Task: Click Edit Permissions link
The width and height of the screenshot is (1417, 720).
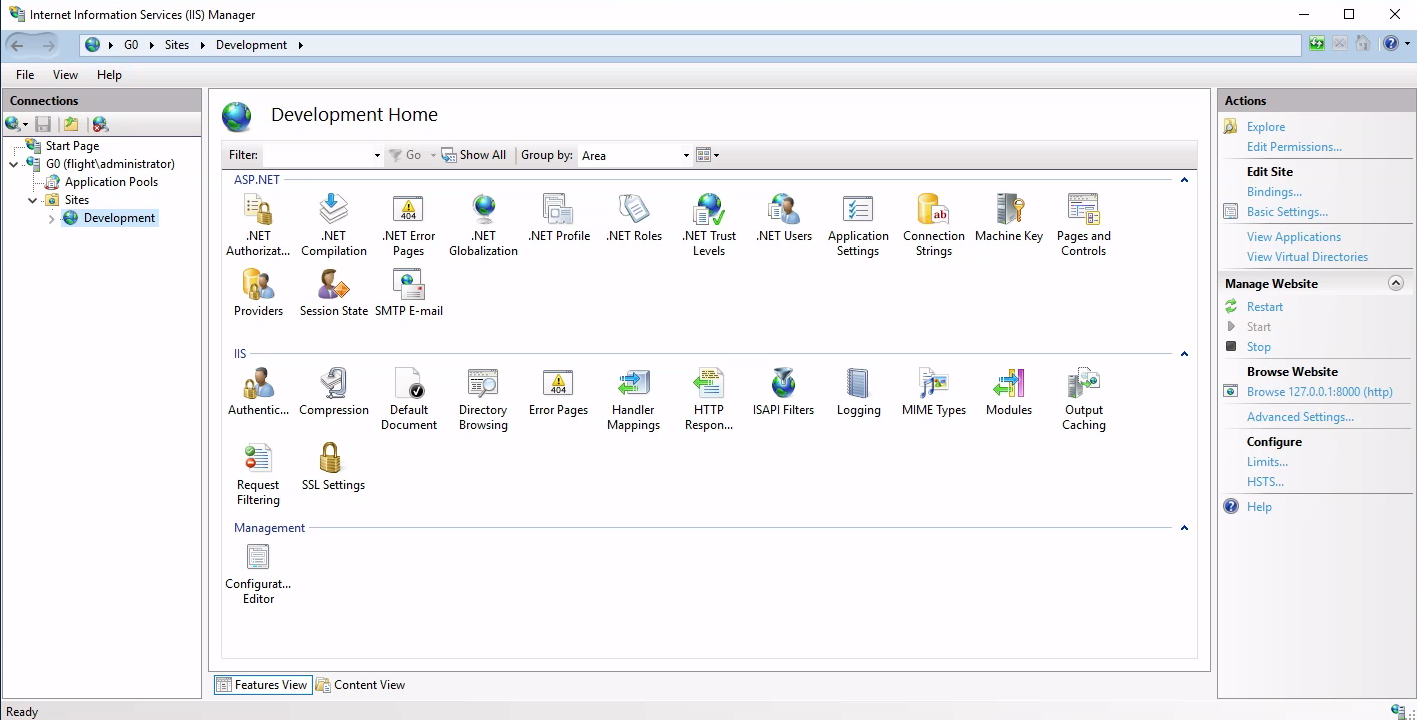Action: point(1294,147)
